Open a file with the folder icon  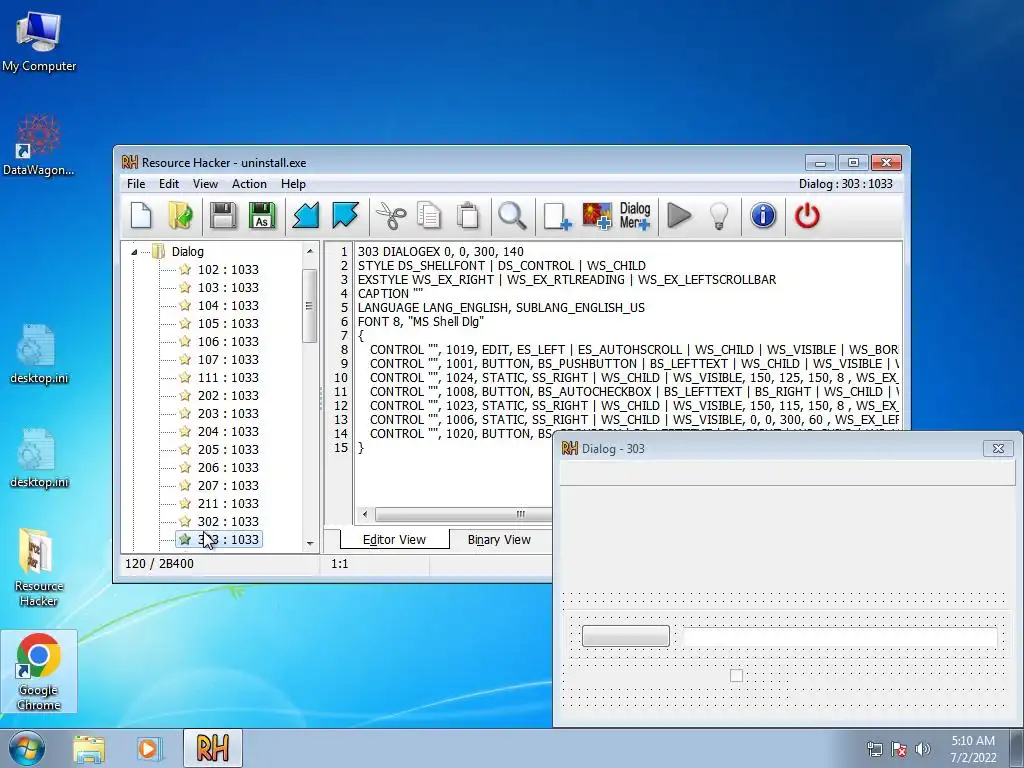coord(180,216)
